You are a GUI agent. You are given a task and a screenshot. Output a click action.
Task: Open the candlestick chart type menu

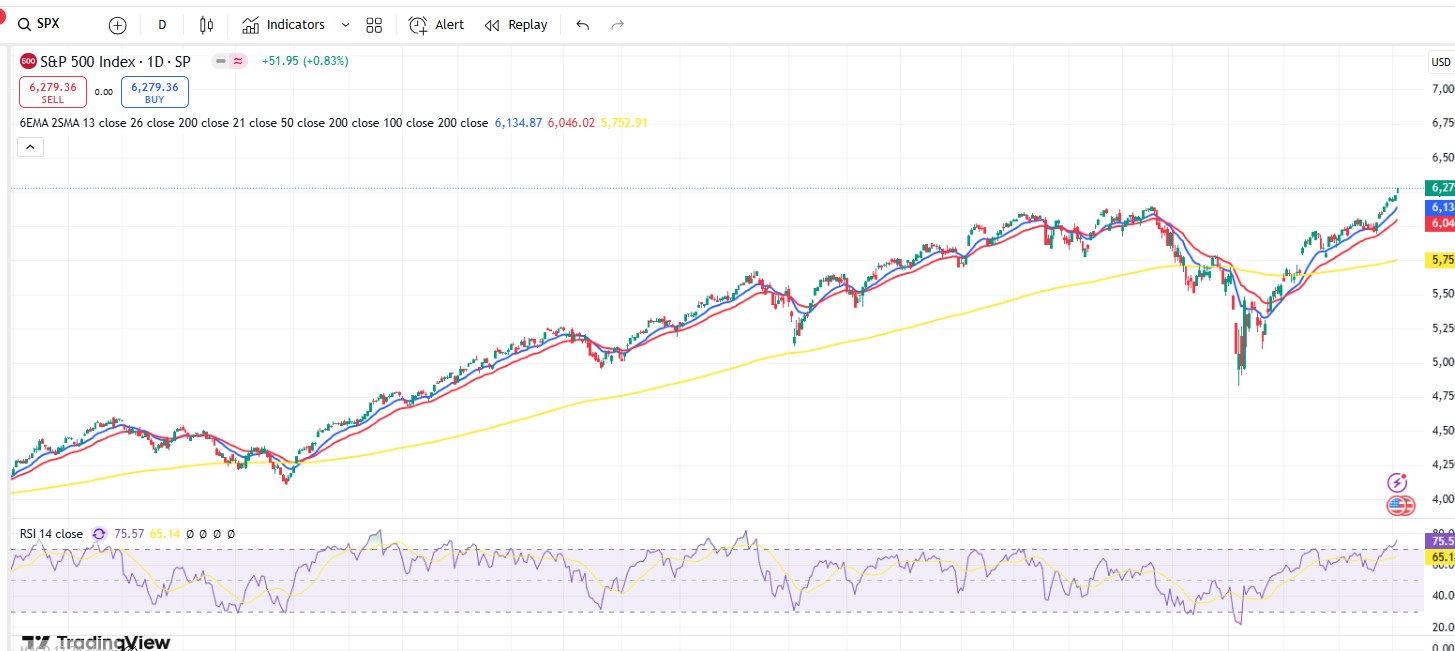point(206,25)
